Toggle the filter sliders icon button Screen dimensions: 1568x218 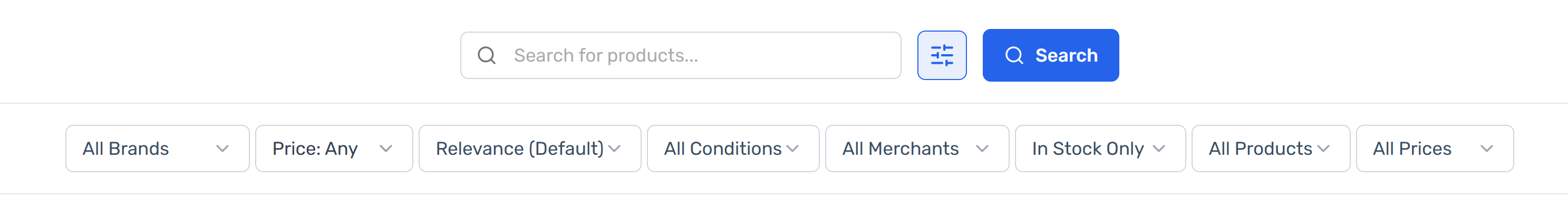point(942,55)
